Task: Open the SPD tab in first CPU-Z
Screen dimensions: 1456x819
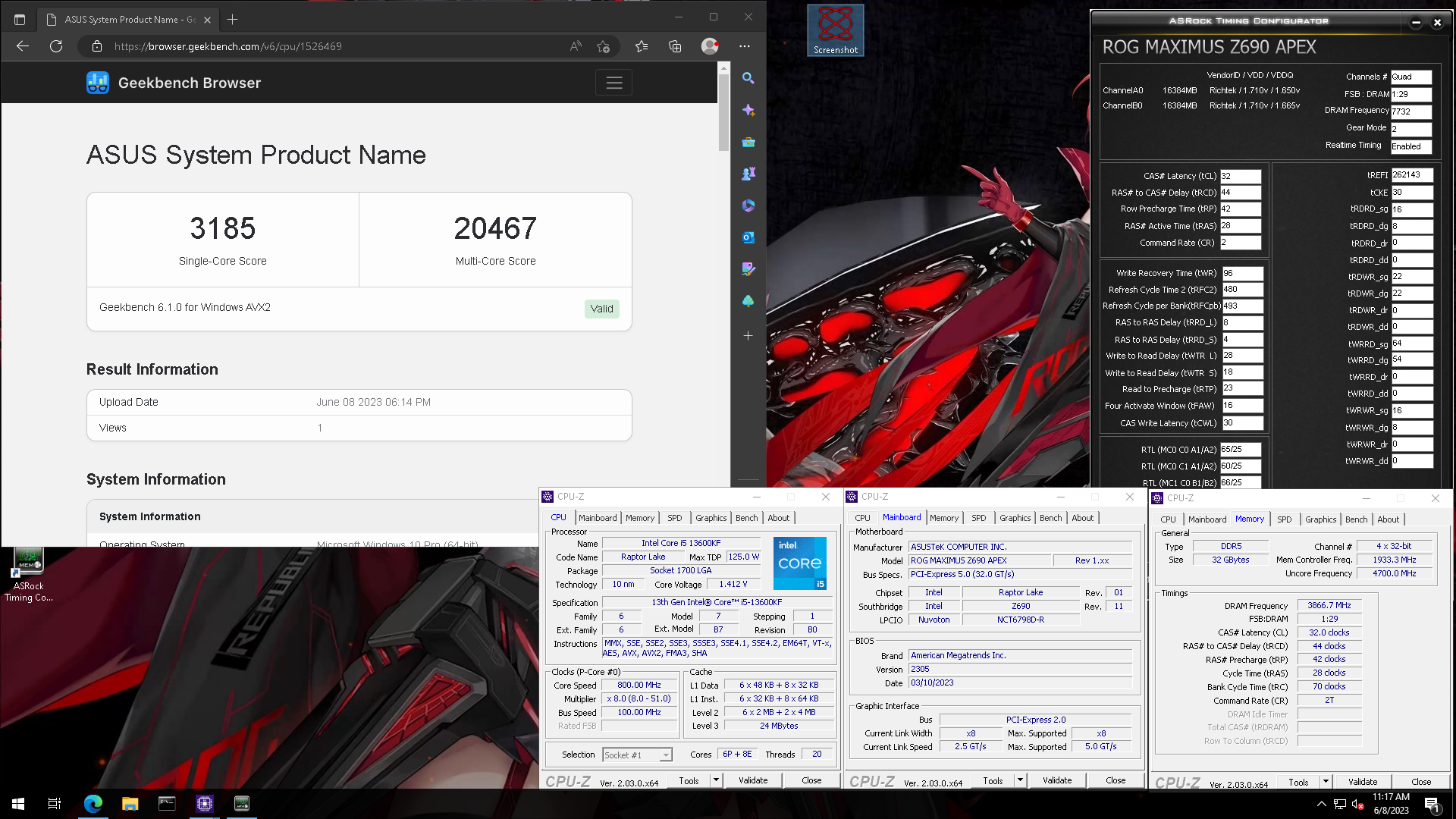Action: [x=675, y=518]
